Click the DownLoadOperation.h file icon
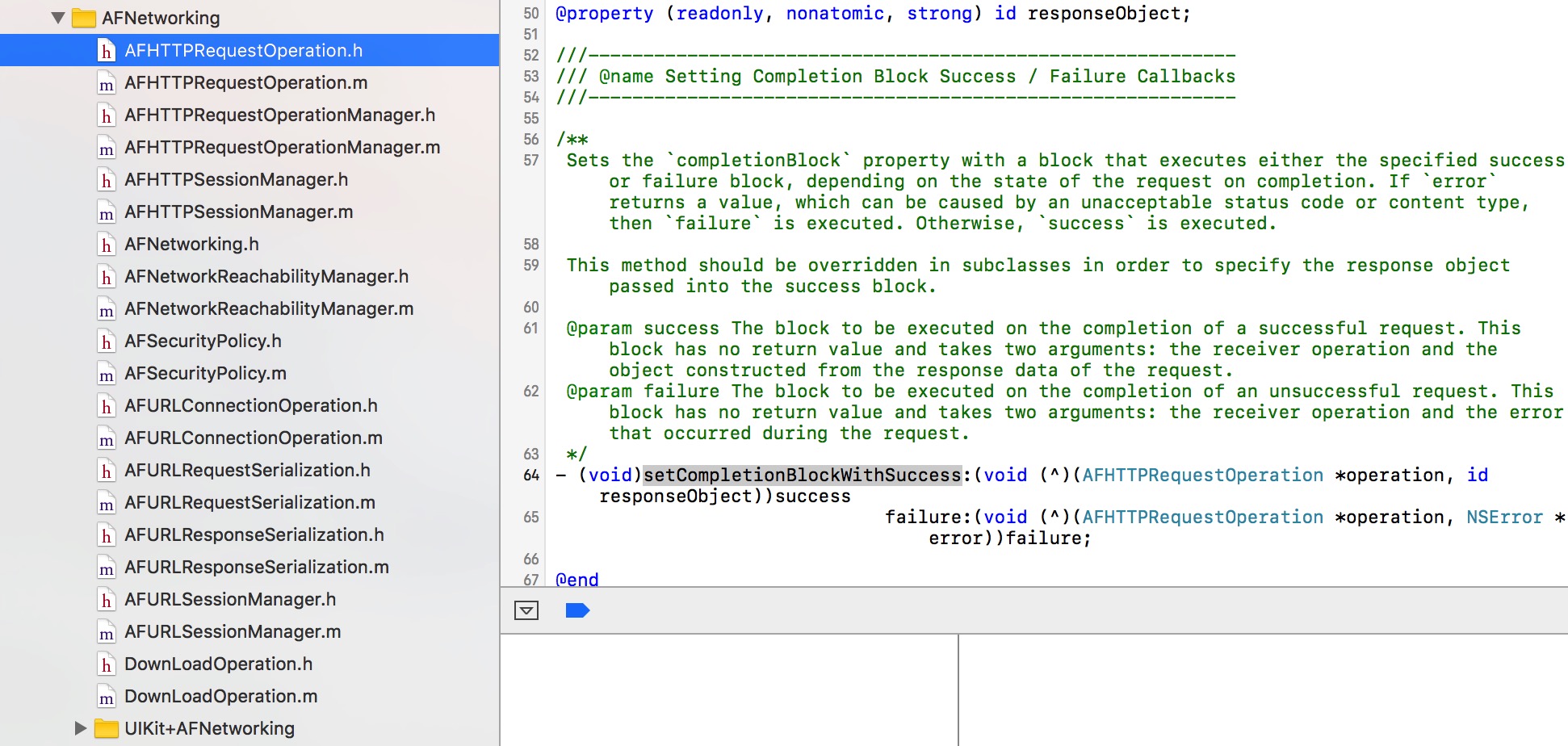 (x=106, y=664)
